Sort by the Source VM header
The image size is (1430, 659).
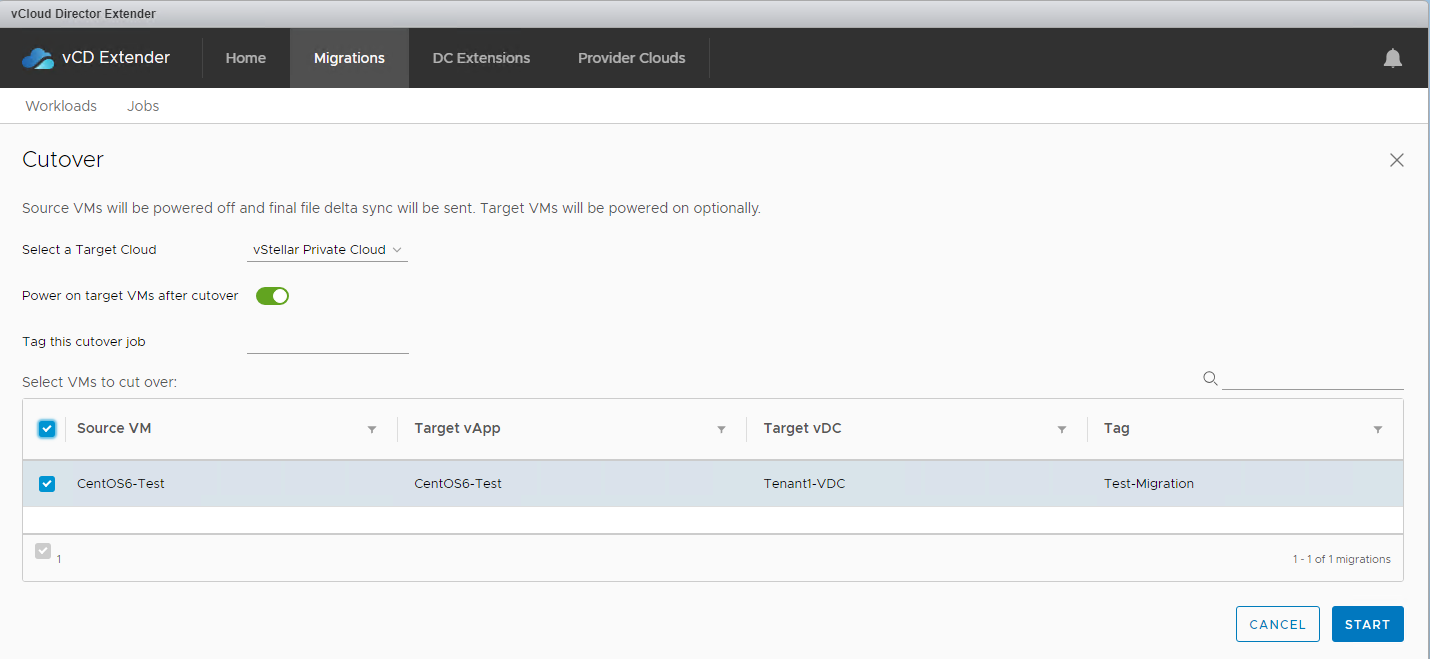tap(114, 428)
